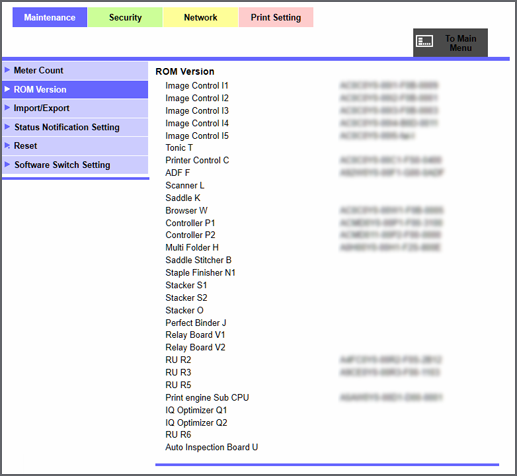517x476 pixels.
Task: Click the Print engine Sub CPU label
Action: 207,398
